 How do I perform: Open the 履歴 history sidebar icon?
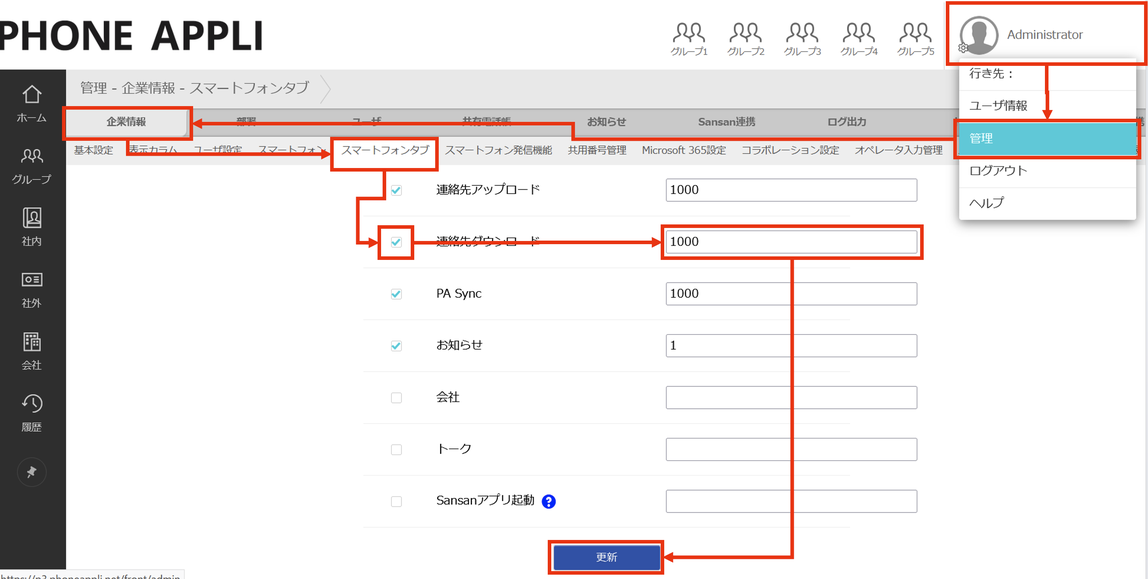31,413
